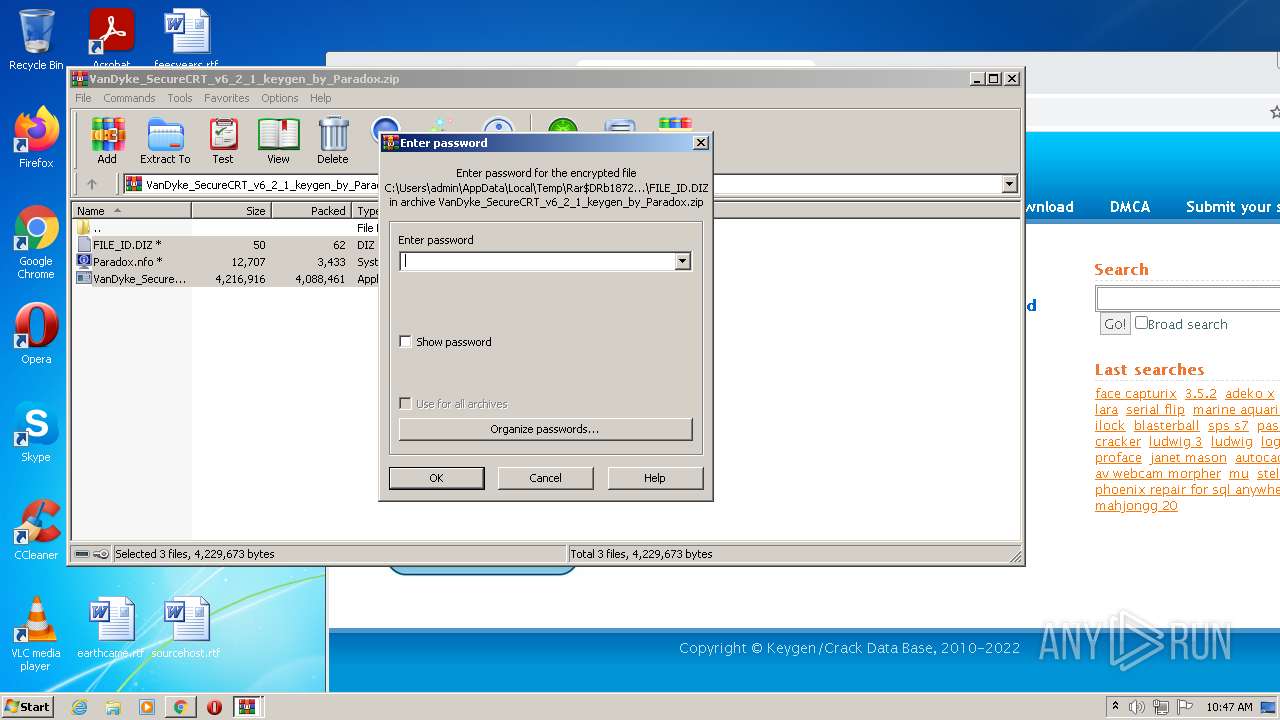Open the Acrobat desktop shortcut
The height and width of the screenshot is (720, 1280).
tap(112, 40)
